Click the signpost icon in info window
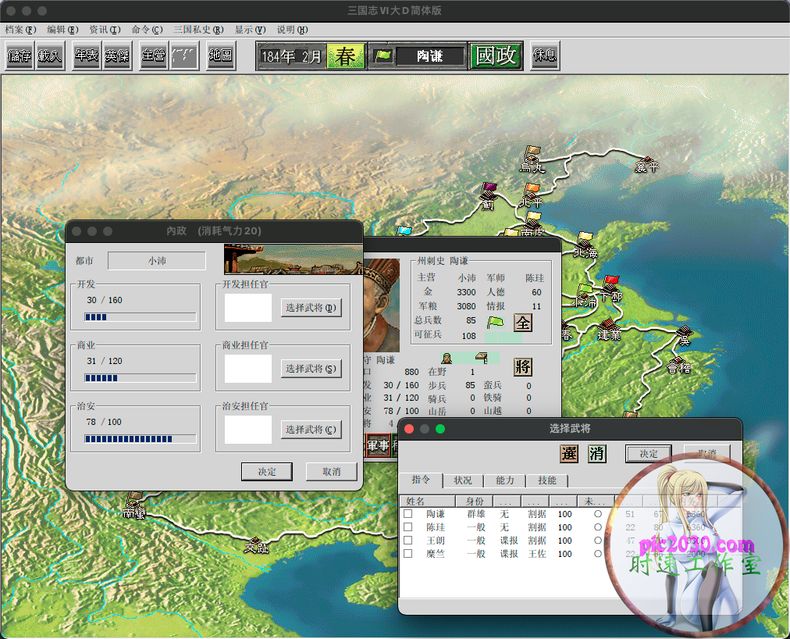Image resolution: width=790 pixels, height=639 pixels. pyautogui.click(x=482, y=358)
